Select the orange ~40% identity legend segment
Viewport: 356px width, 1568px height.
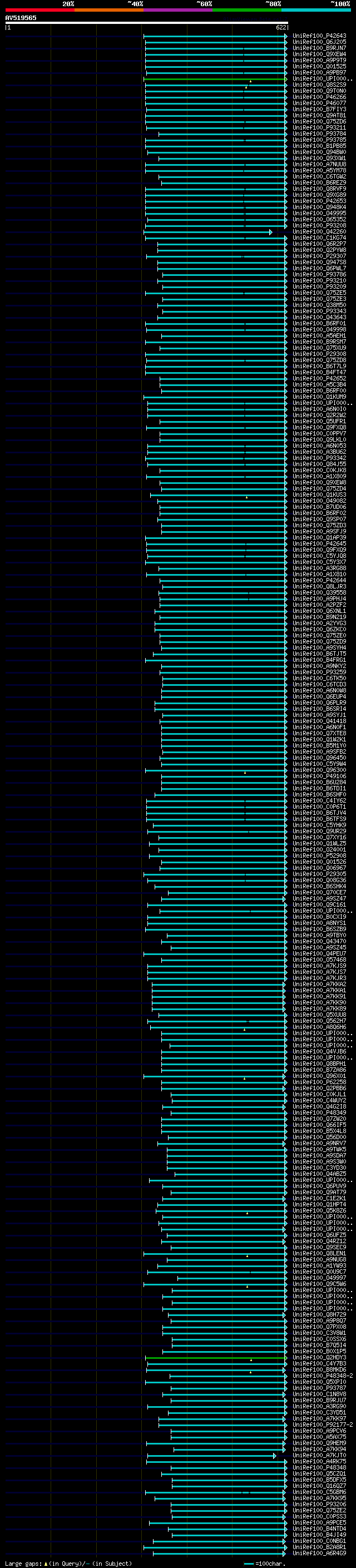(109, 10)
